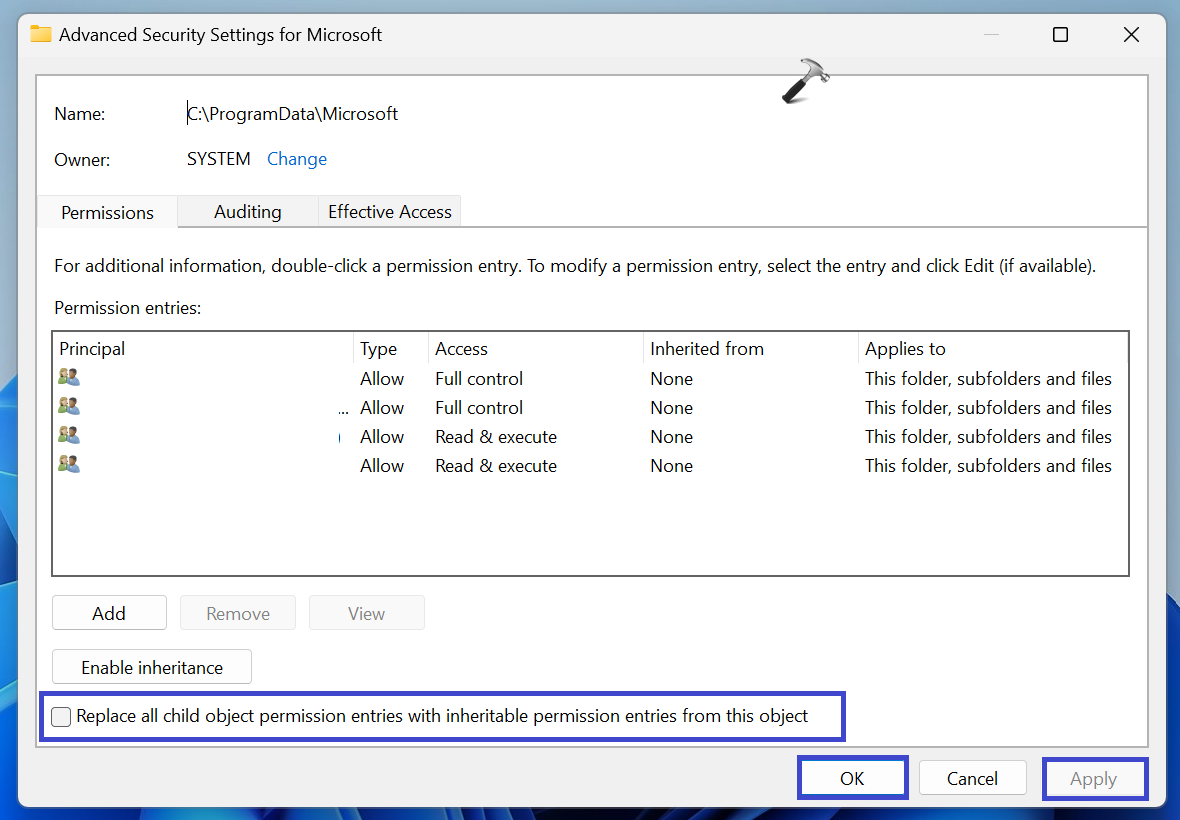Screen dimensions: 1180x820
Task: Click the last permission entry's principal icon
Action: click(69, 465)
